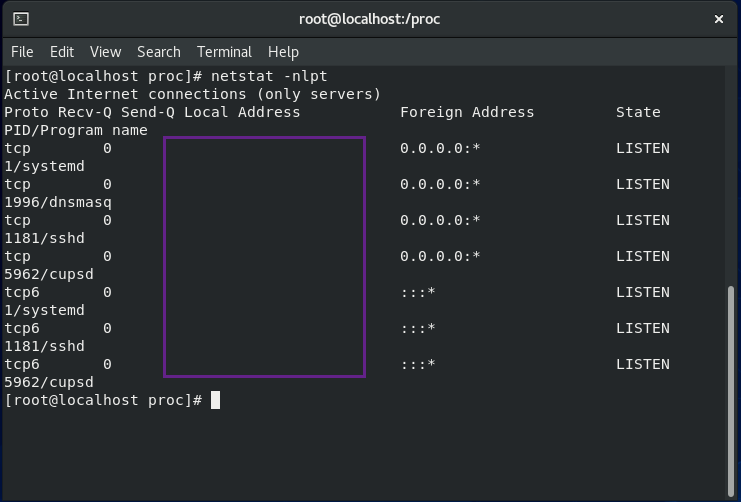Viewport: 741px width, 502px height.
Task: Click the 'Local Address' header text
Action: tap(242, 112)
